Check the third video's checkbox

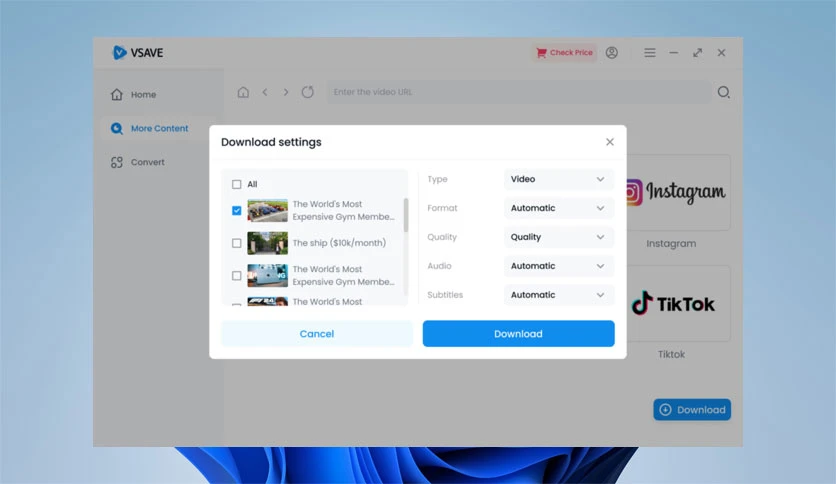coord(236,276)
